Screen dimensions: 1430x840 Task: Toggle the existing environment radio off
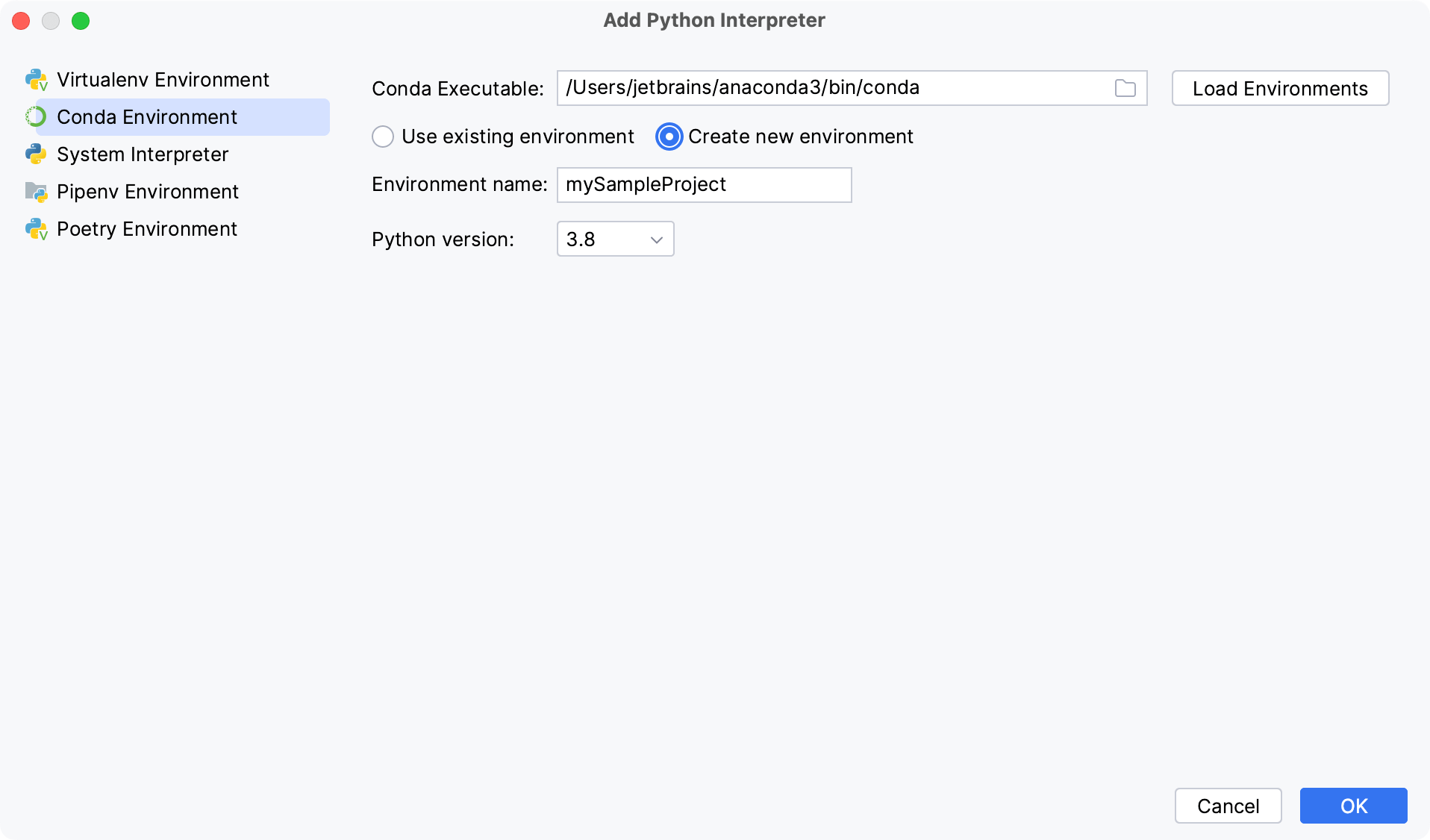(383, 137)
